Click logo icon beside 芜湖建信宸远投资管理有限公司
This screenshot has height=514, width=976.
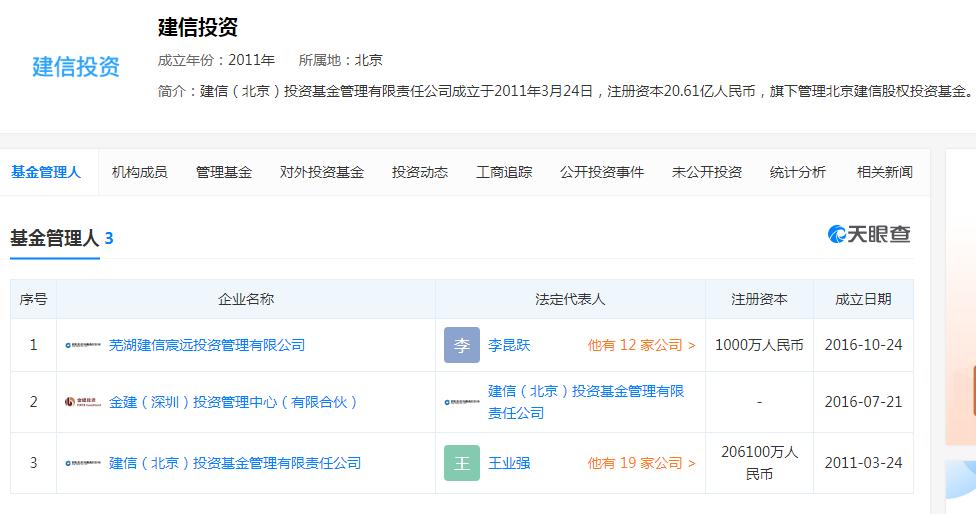pos(83,345)
